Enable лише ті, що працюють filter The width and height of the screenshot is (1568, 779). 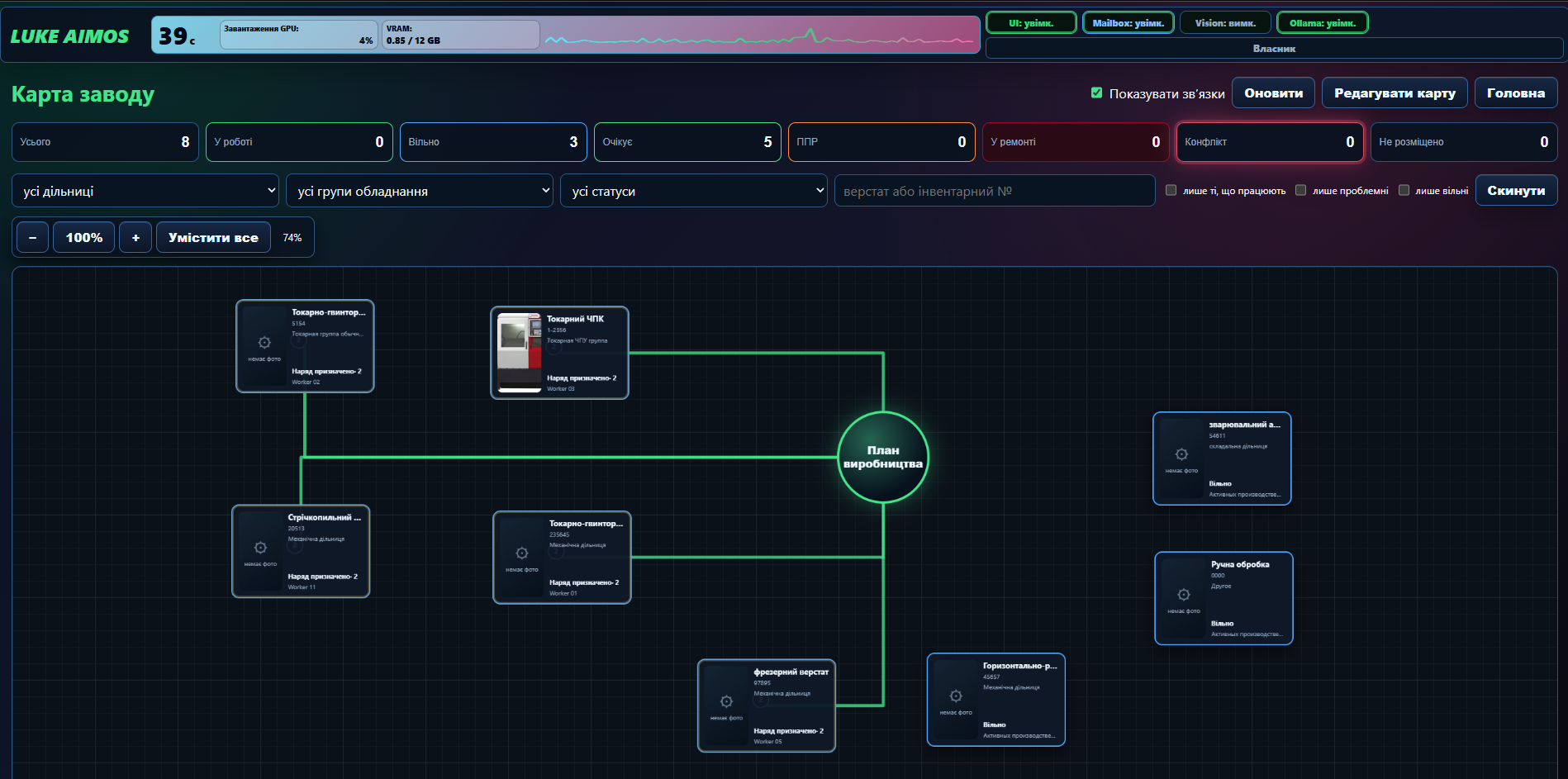coord(1171,190)
